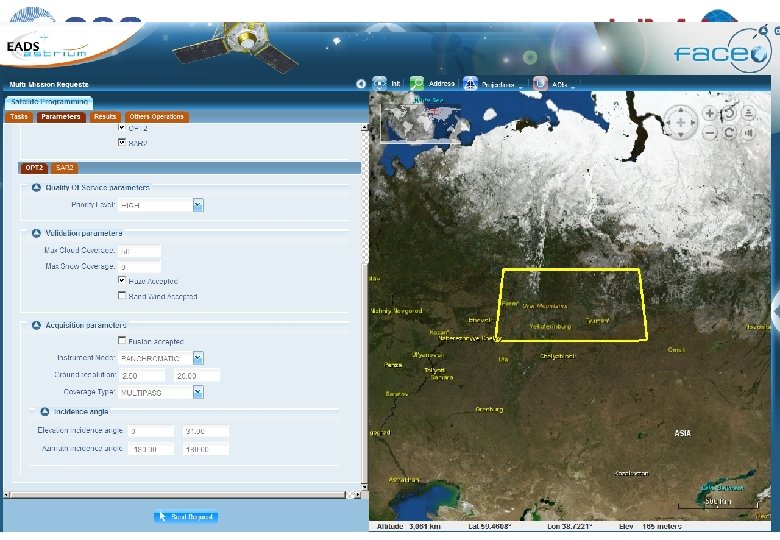
Task: Click horizontal scrollbar left arrow
Action: pos(6,495)
